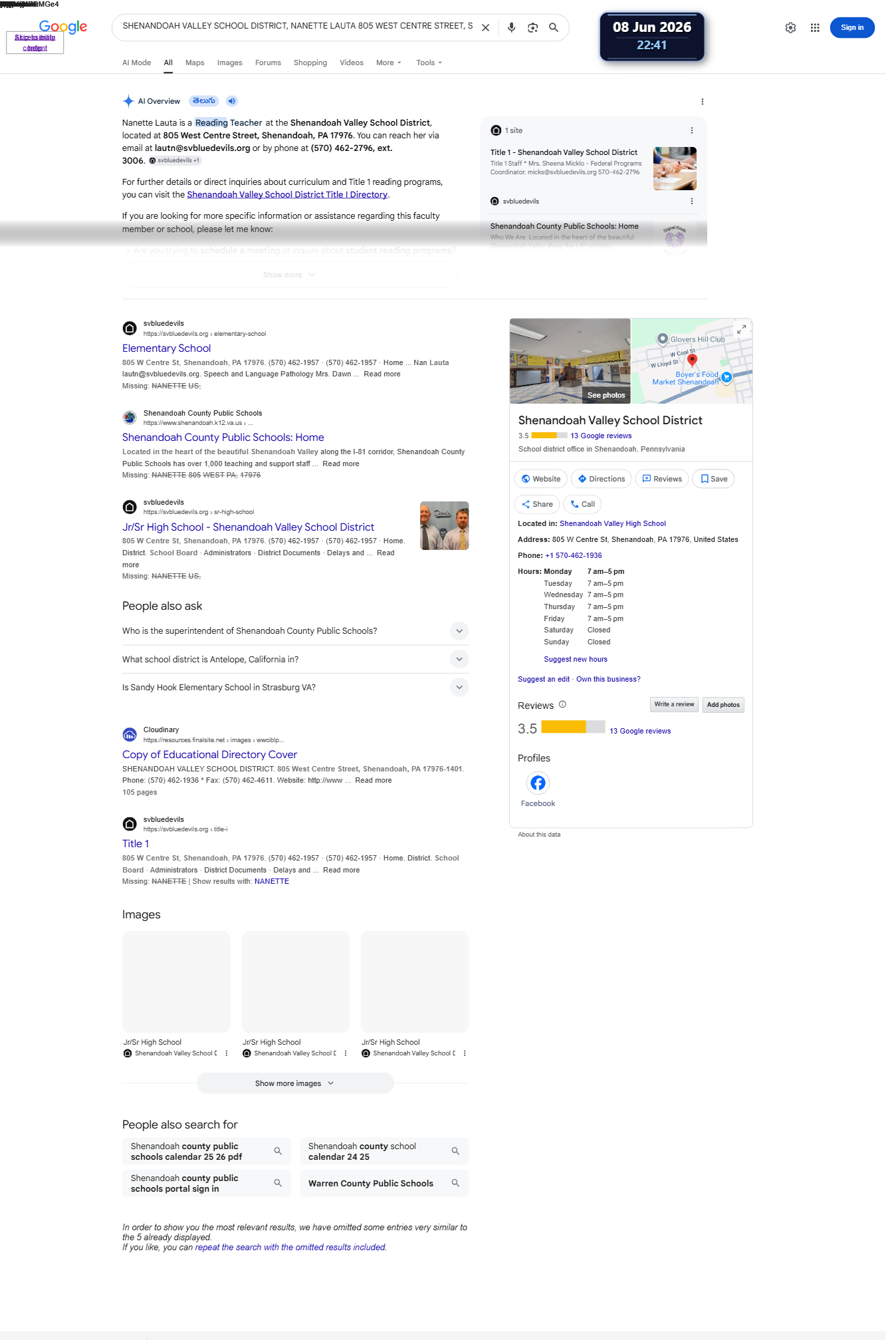Click 'Own this business?' link
The height and width of the screenshot is (1340, 896).
tap(608, 680)
